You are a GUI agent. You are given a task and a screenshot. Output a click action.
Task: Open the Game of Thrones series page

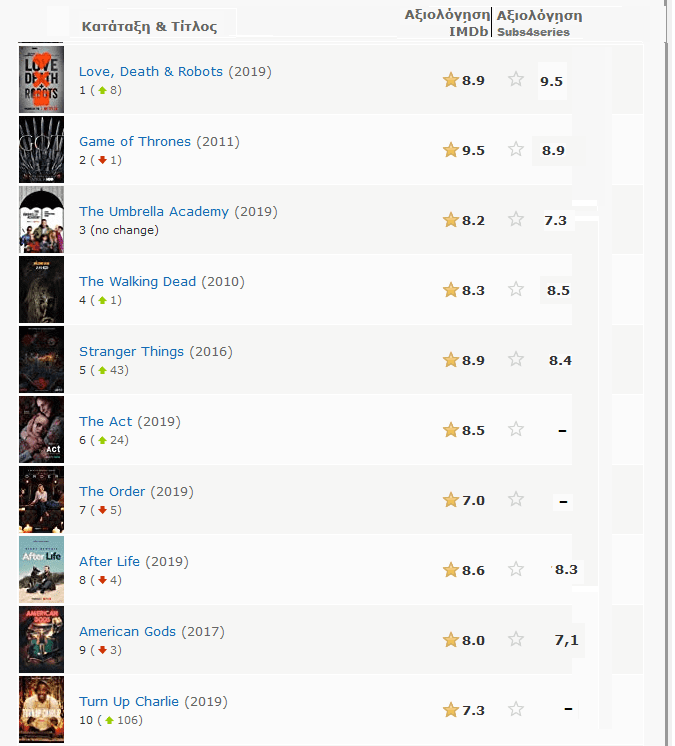tap(135, 141)
